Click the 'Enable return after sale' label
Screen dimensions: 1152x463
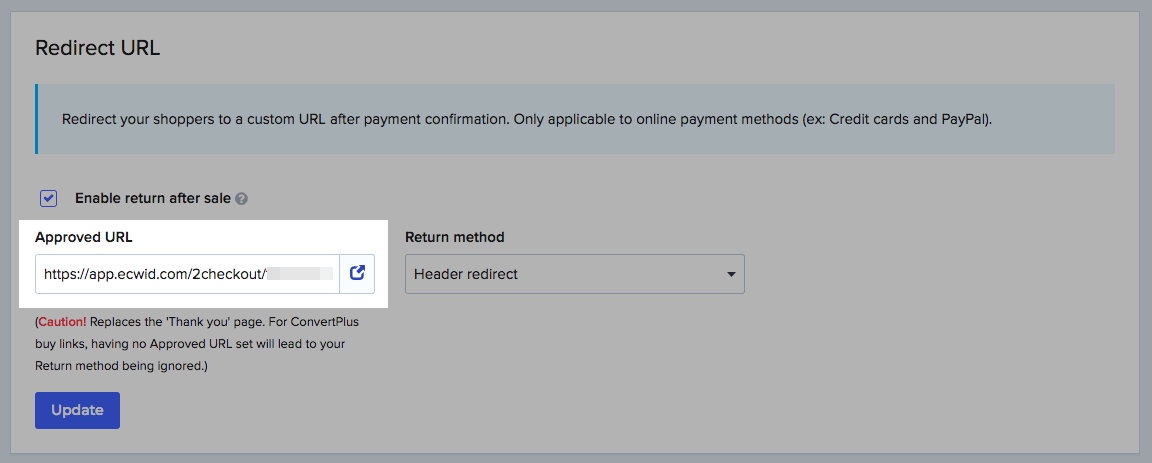153,198
